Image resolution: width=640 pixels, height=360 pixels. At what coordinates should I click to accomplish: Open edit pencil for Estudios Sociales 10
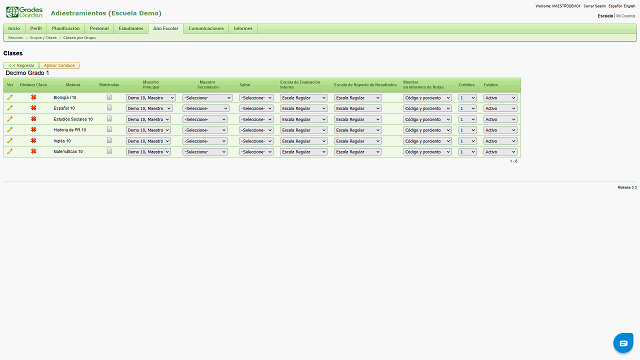click(x=10, y=119)
